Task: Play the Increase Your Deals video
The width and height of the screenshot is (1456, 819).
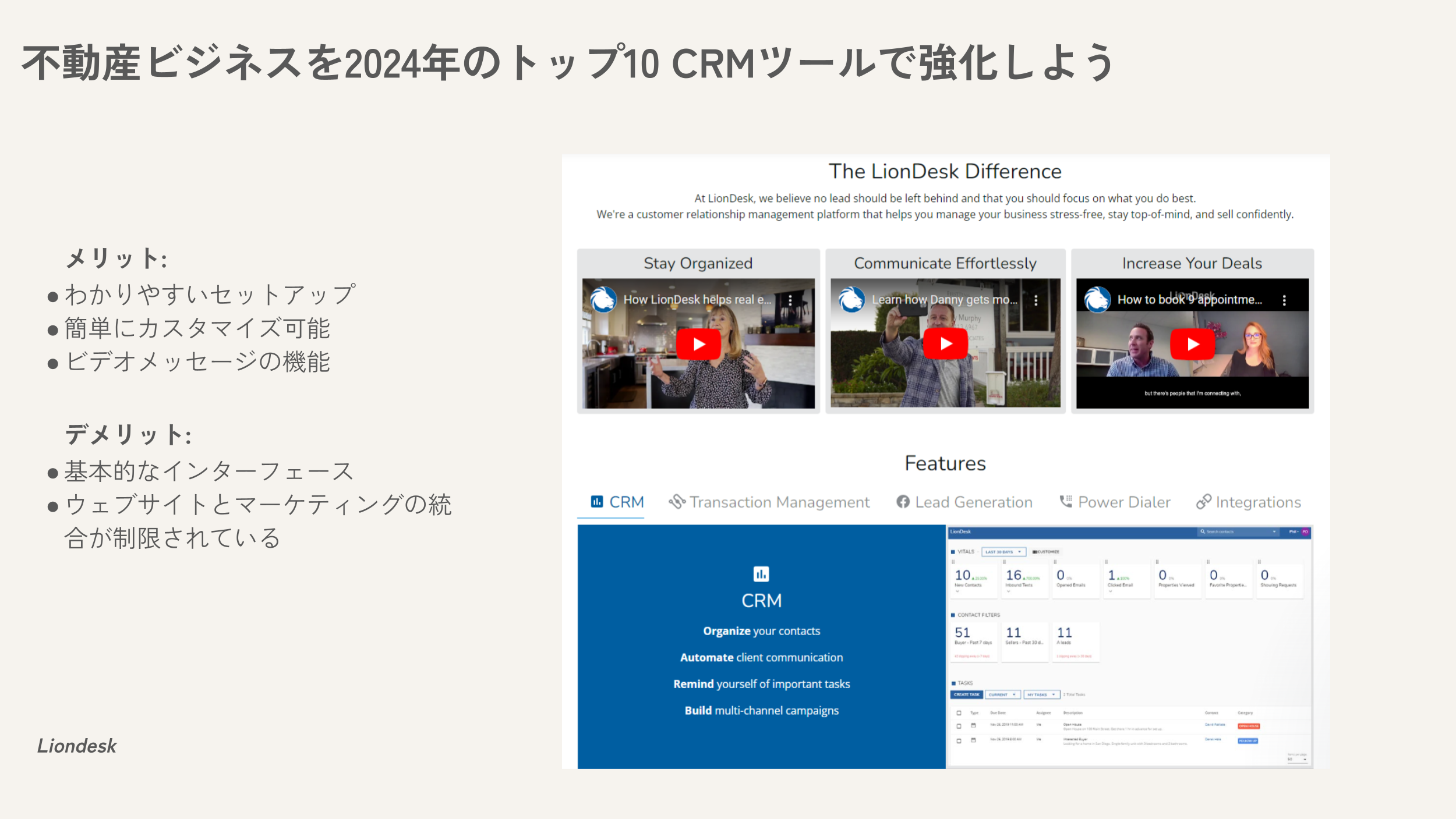Action: point(1192,344)
